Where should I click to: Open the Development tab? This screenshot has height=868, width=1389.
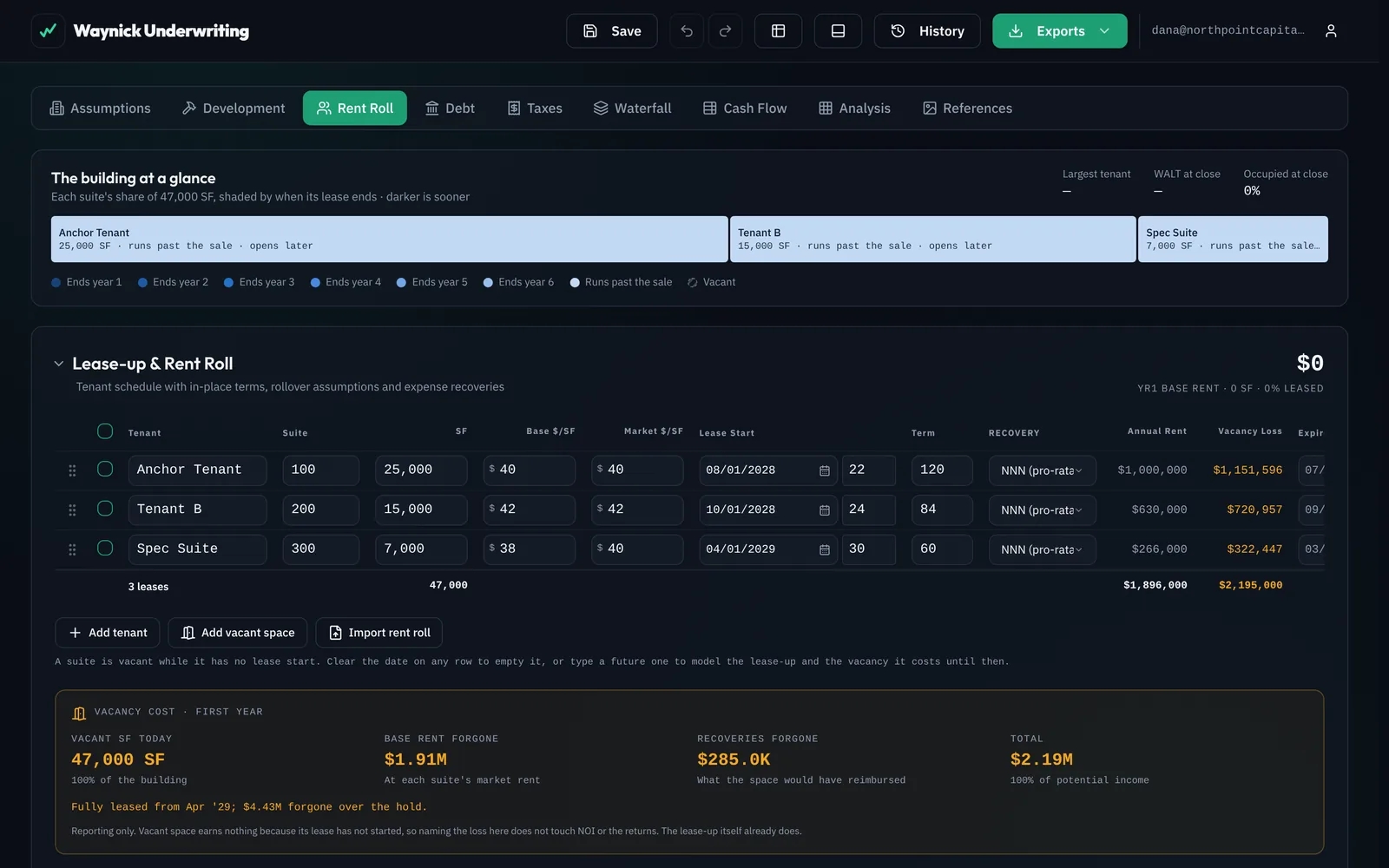(234, 108)
